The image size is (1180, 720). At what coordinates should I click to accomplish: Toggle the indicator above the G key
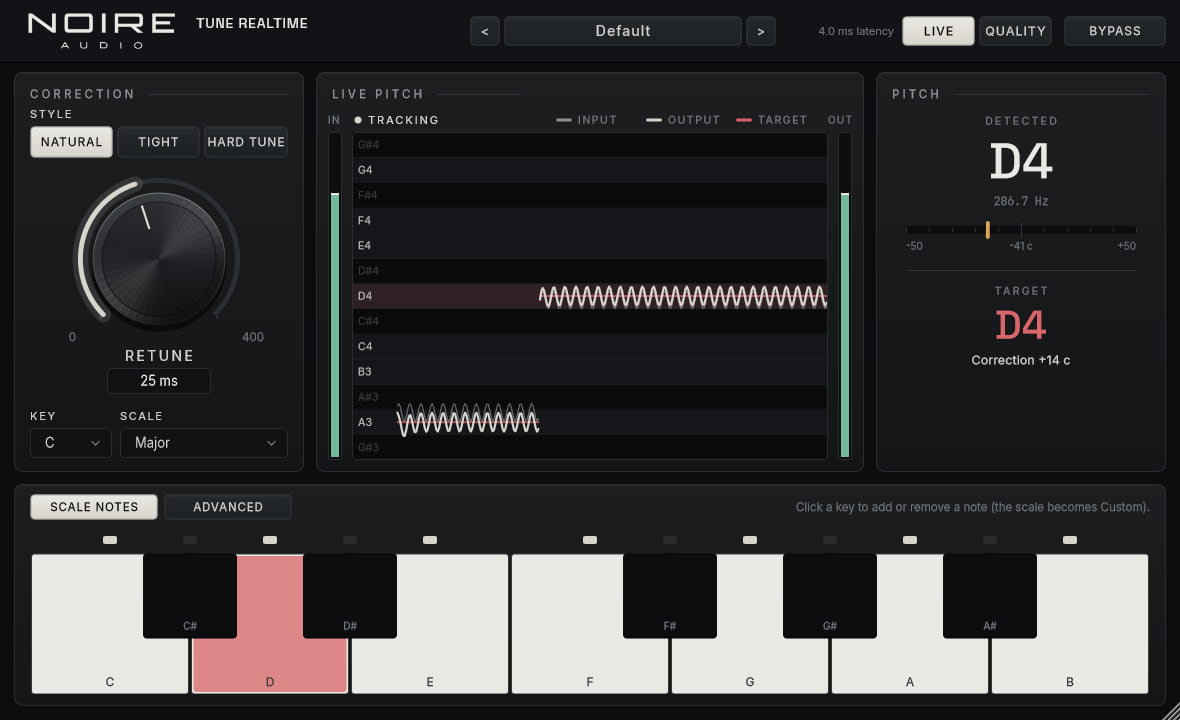click(750, 540)
